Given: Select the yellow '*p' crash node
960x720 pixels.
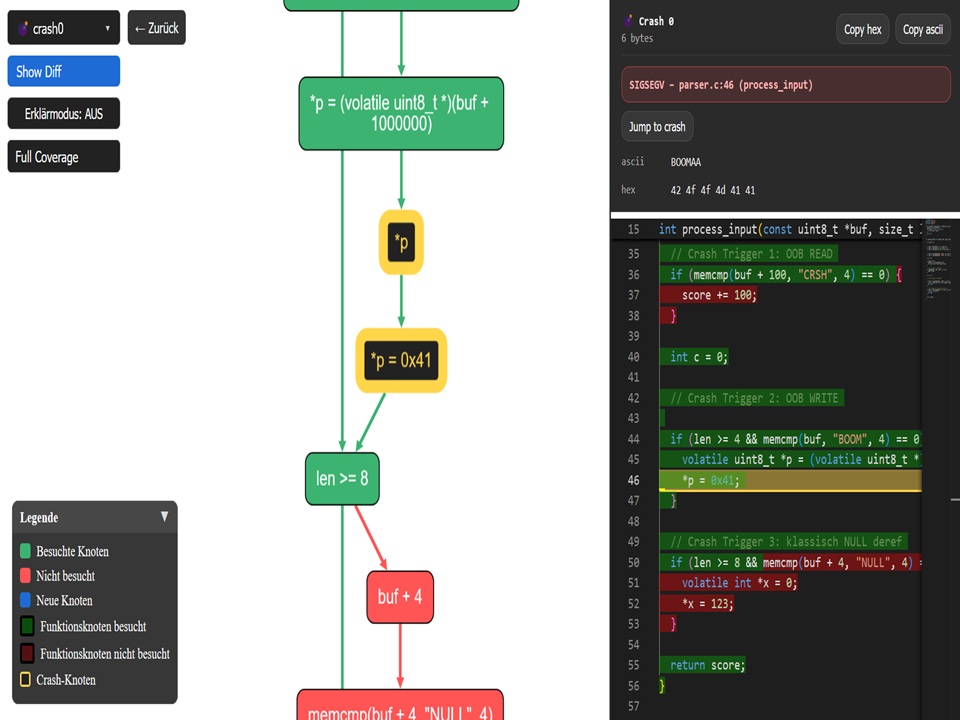Looking at the screenshot, I should point(401,242).
